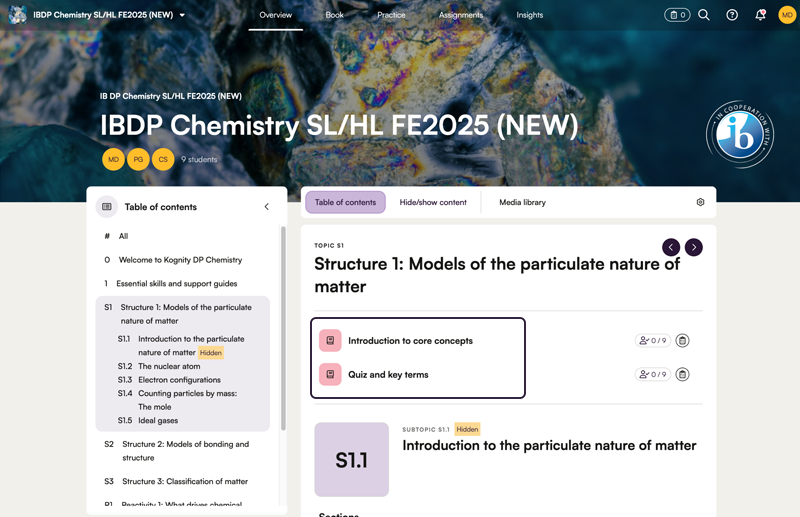The image size is (800, 517).
Task: Go to previous topic arrow
Action: 671,247
